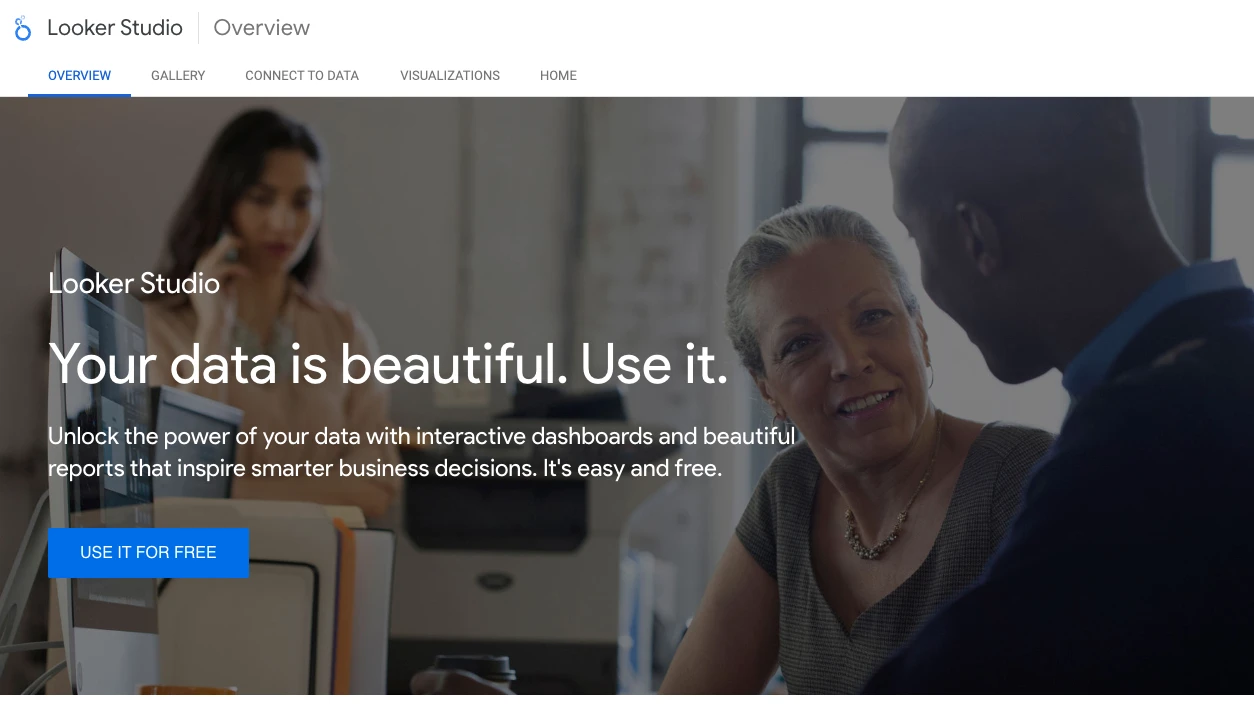The width and height of the screenshot is (1254, 713).
Task: Click the gray Overview page title
Action: [262, 28]
